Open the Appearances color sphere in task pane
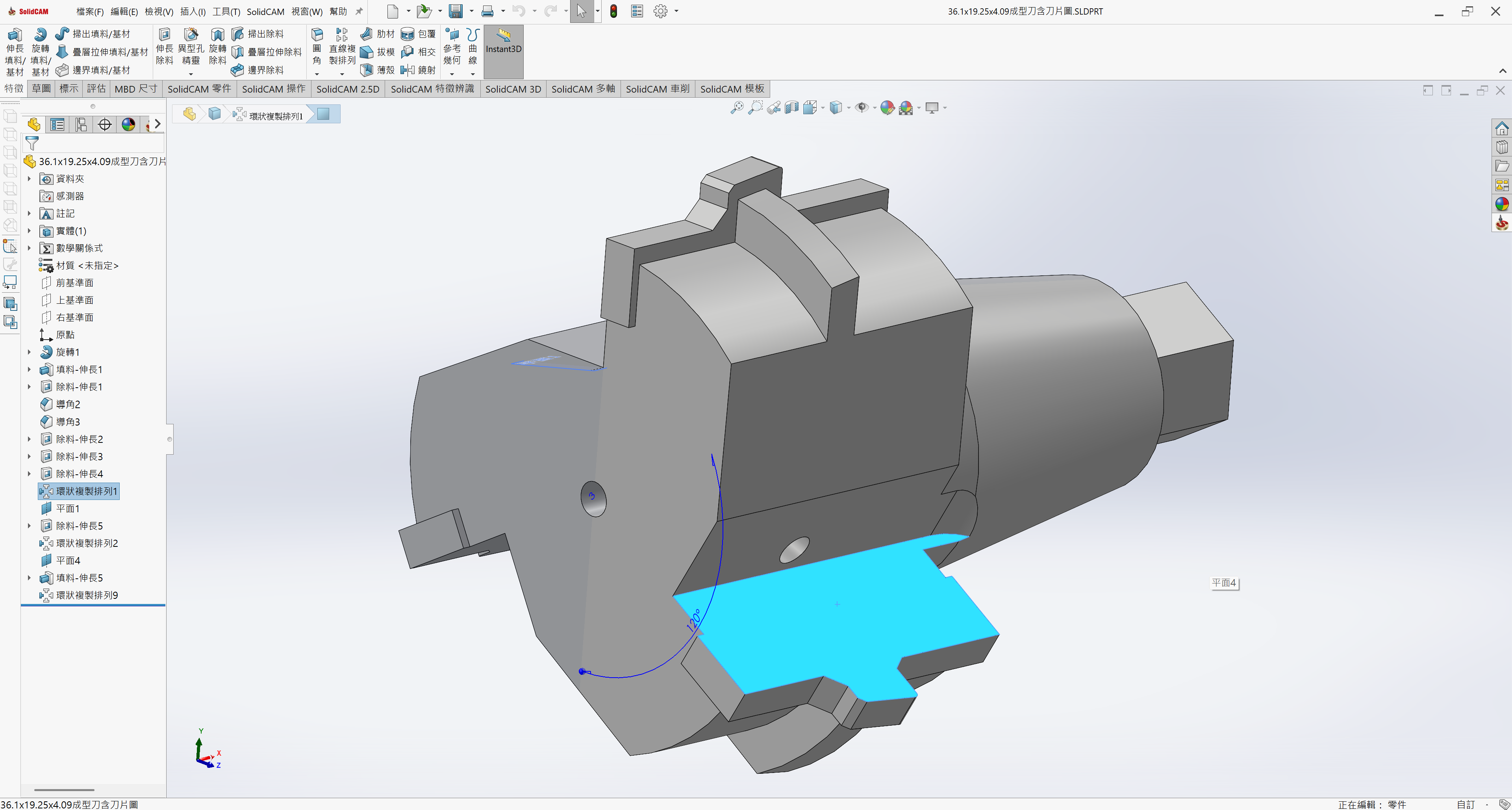The height and width of the screenshot is (810, 1512). click(1501, 204)
